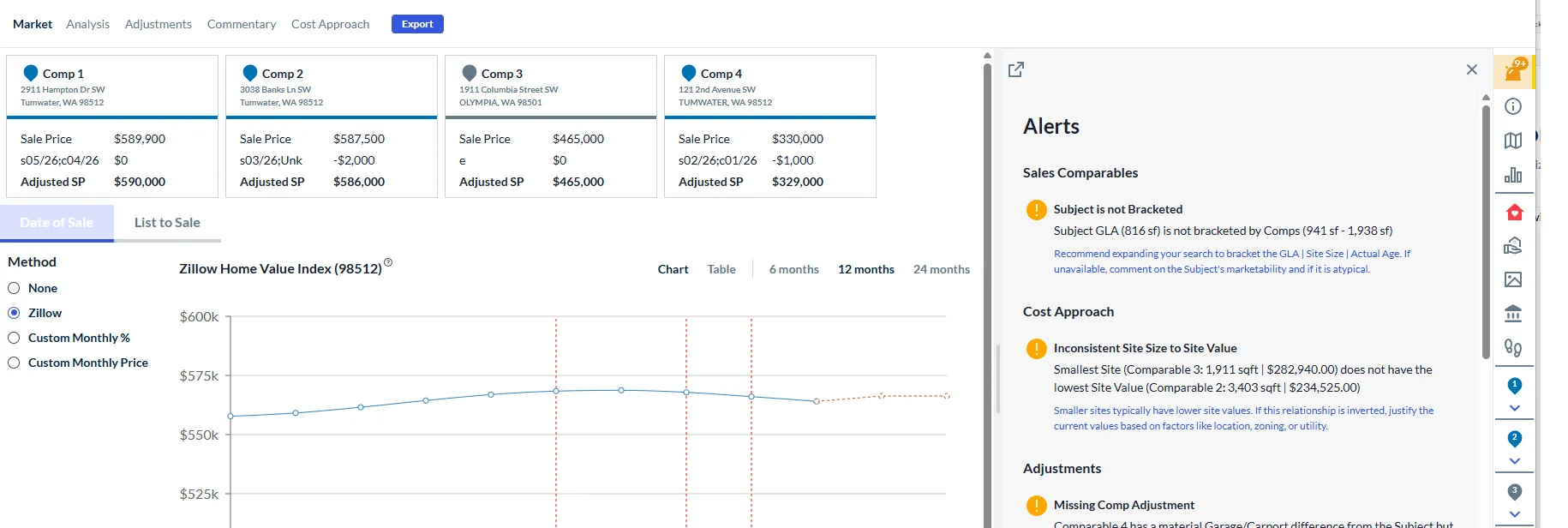1568x528 pixels.
Task: Click the Comp 1 address 2911 Hampton Dr SW
Action: tap(63, 89)
